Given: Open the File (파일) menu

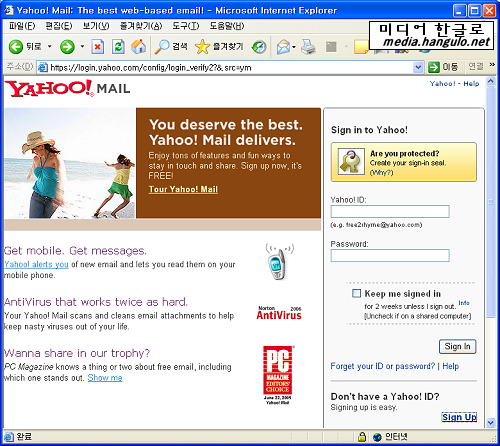Looking at the screenshot, I should (x=22, y=26).
